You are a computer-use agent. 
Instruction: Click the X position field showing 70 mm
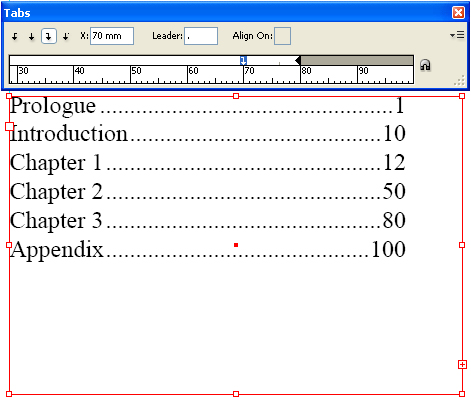click(112, 36)
